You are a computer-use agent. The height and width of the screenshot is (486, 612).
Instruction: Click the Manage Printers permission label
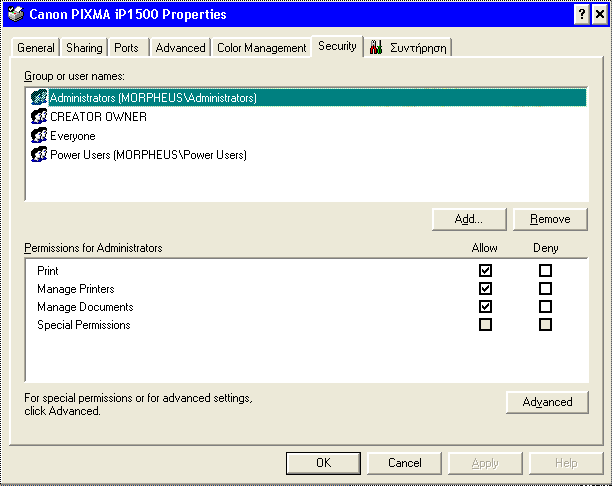(x=76, y=289)
